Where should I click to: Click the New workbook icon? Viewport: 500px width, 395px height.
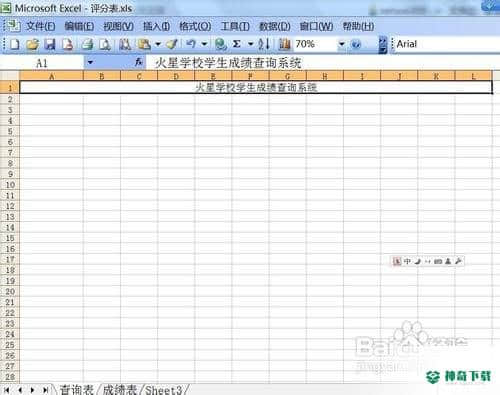[15, 44]
